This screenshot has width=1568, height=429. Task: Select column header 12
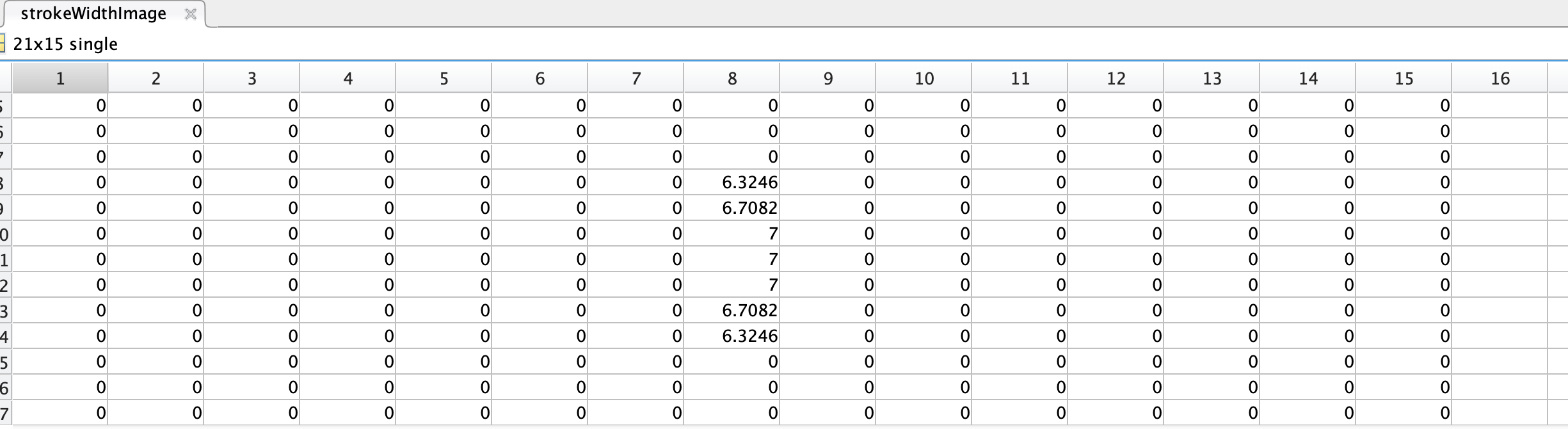[x=1116, y=78]
